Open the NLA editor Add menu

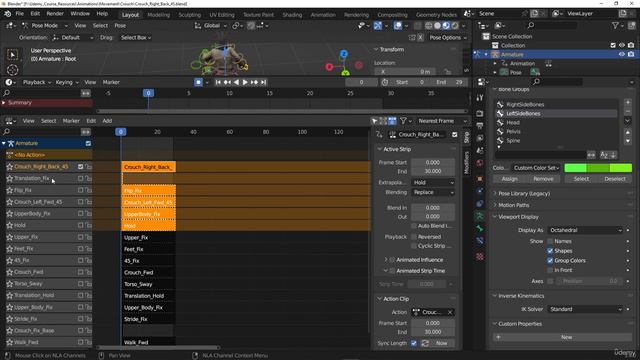107,121
